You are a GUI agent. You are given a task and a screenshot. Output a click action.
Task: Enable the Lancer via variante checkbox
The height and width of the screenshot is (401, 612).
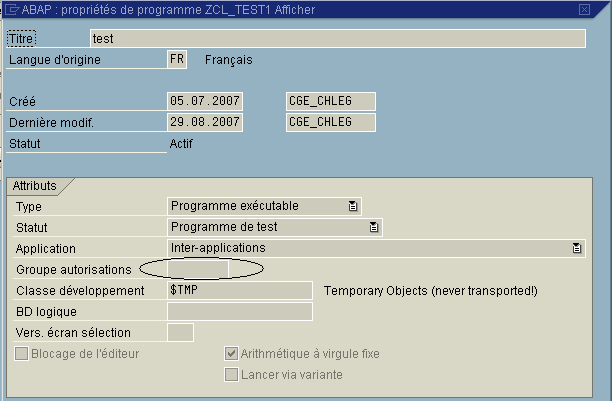(231, 375)
